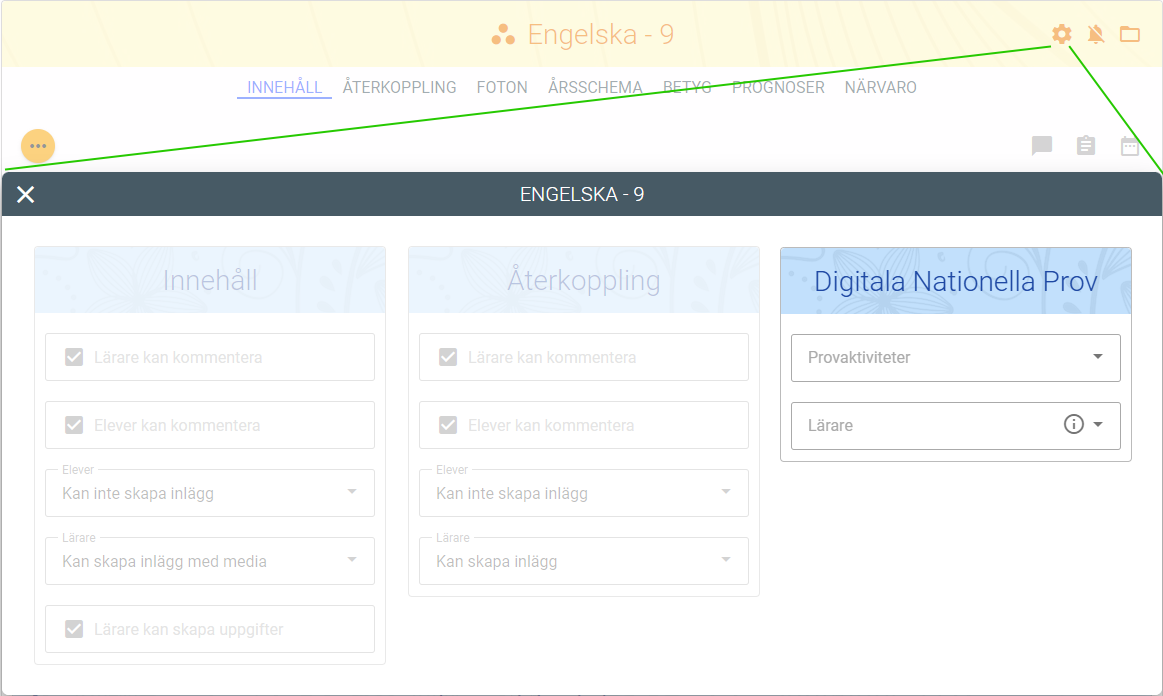Go to the Närvaro tab

[x=880, y=87]
